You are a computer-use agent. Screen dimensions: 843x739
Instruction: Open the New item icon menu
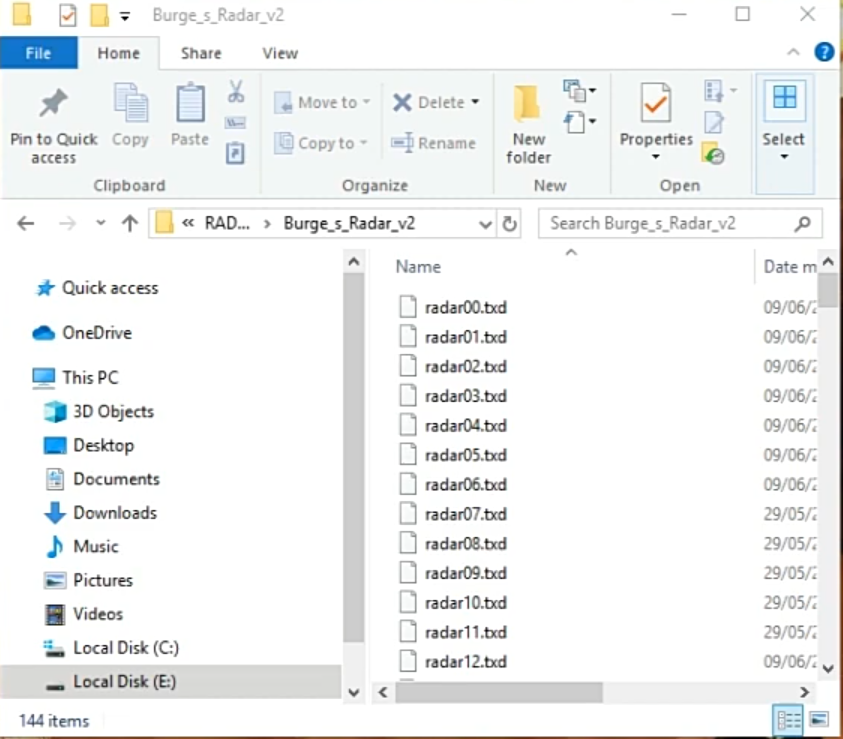580,90
